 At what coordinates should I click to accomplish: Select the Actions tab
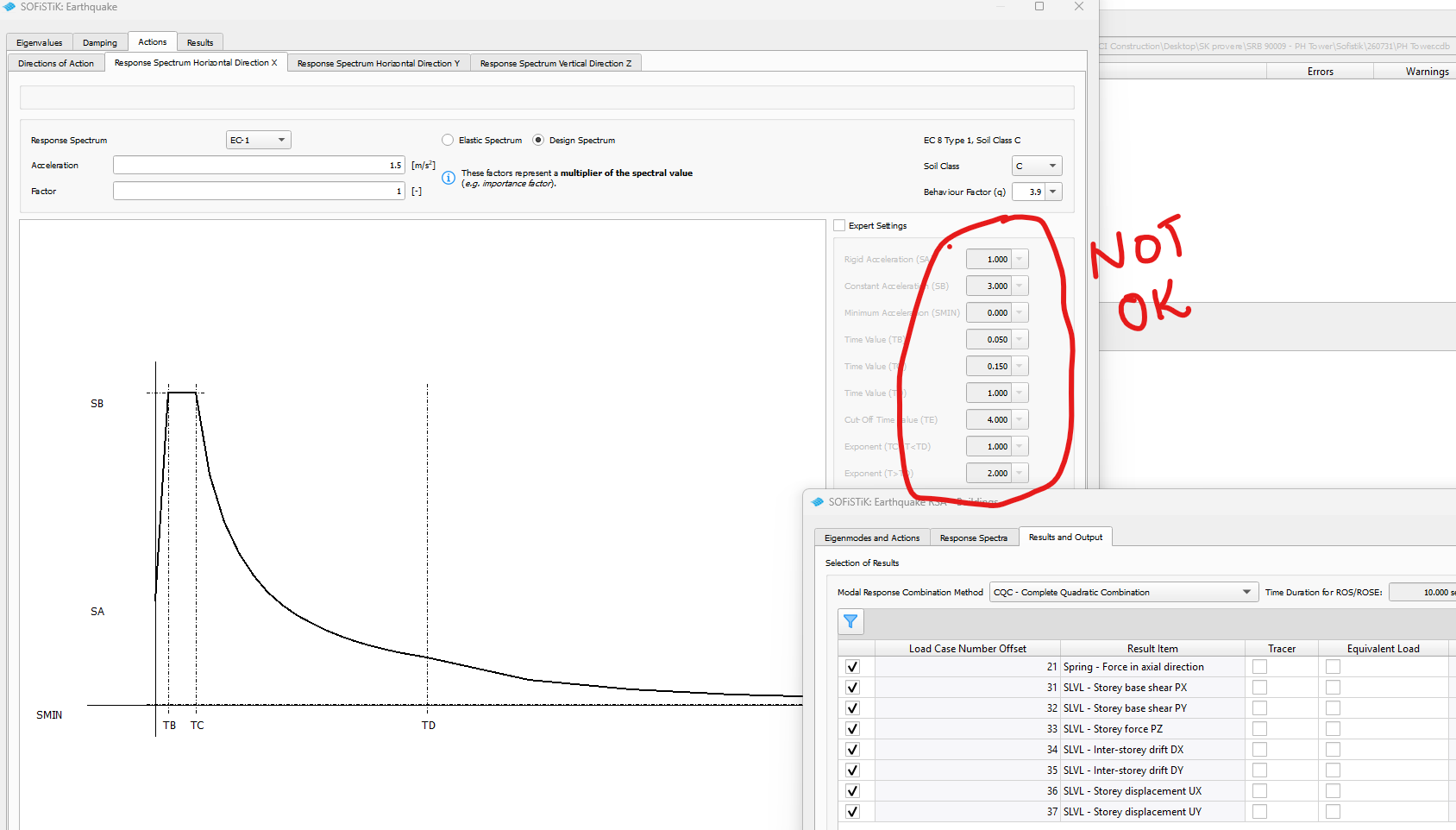pos(153,41)
